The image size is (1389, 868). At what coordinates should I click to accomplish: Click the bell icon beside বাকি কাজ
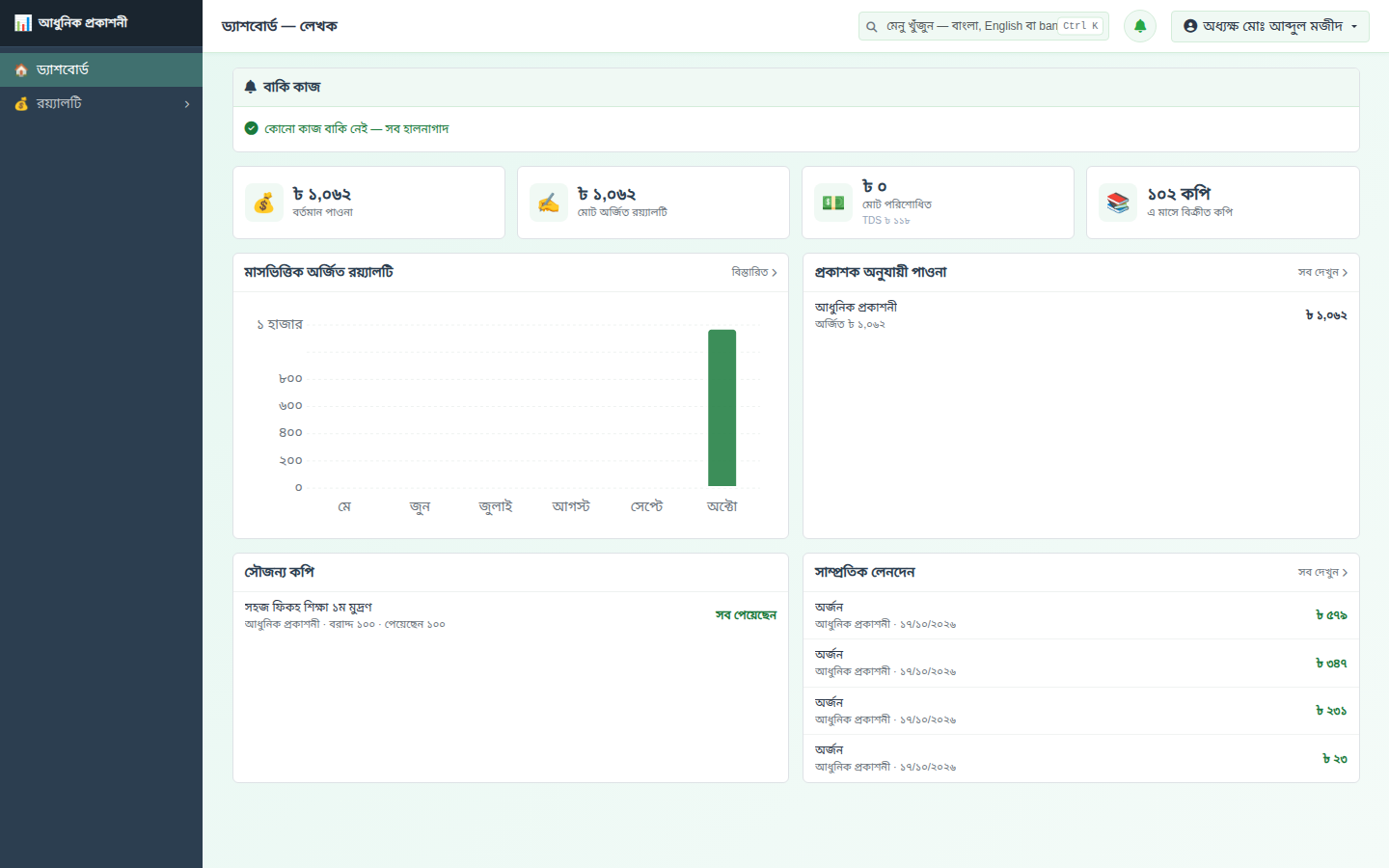[251, 87]
